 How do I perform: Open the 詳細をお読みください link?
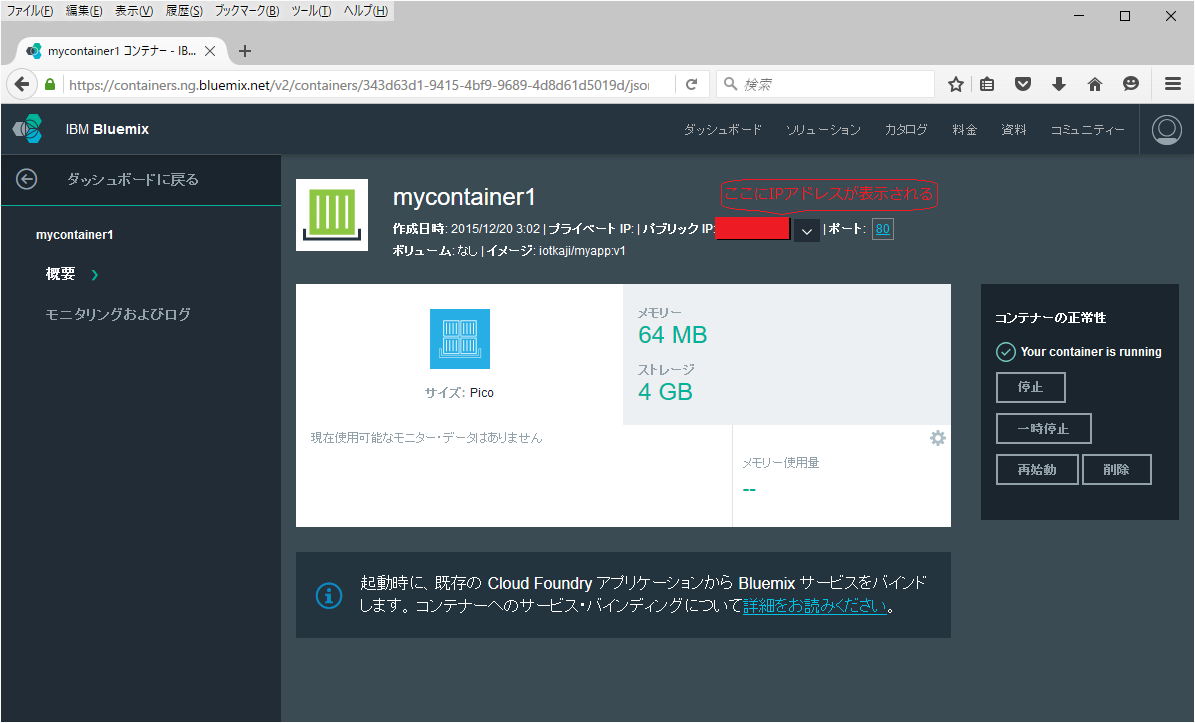tap(815, 606)
